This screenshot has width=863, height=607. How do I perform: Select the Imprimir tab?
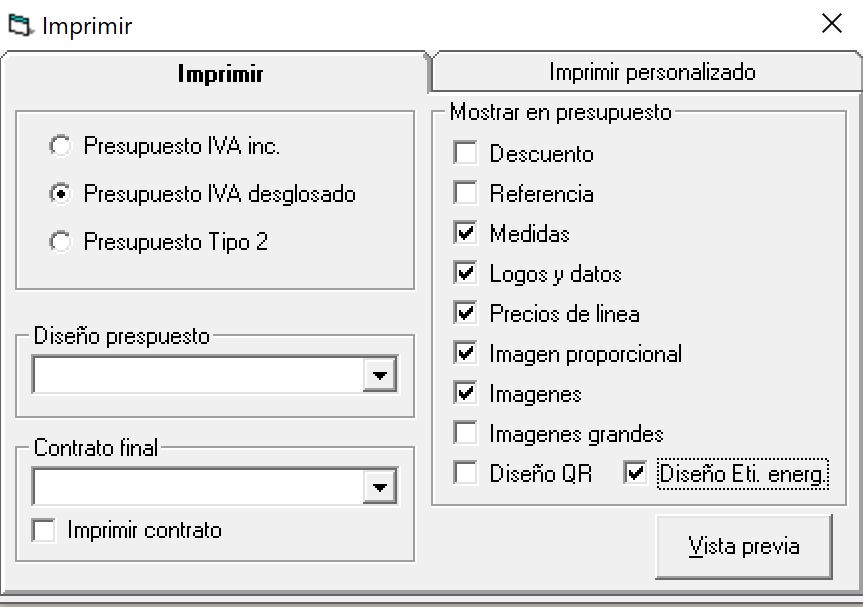pos(220,73)
